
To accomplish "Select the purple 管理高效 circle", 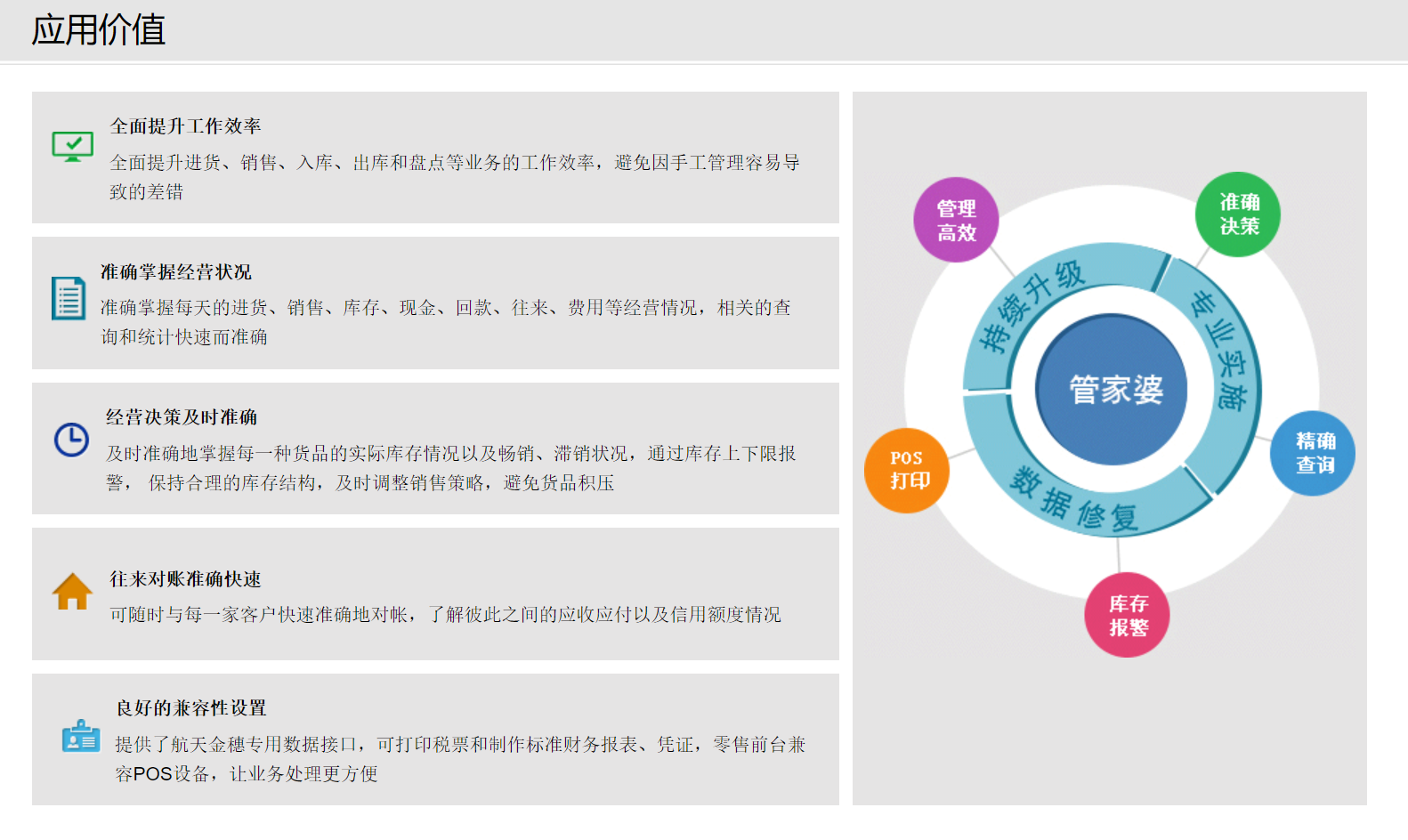I will (956, 220).
